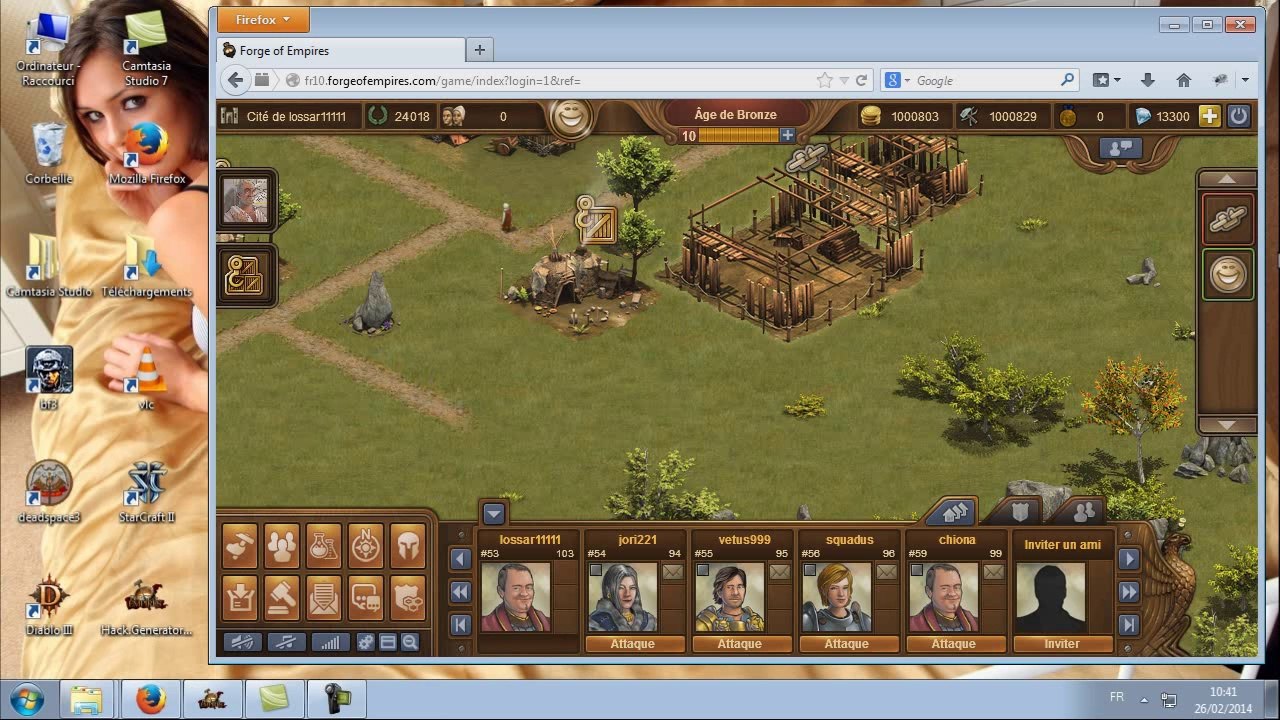Open the invite-a-friend silhouette portrait
The width and height of the screenshot is (1280, 720).
pos(1050,597)
